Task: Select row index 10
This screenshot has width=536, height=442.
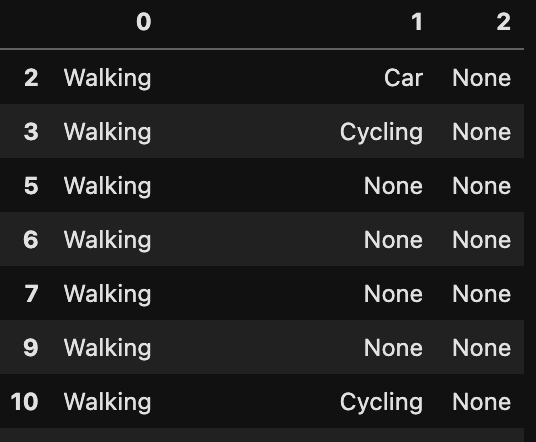Action: (x=24, y=402)
